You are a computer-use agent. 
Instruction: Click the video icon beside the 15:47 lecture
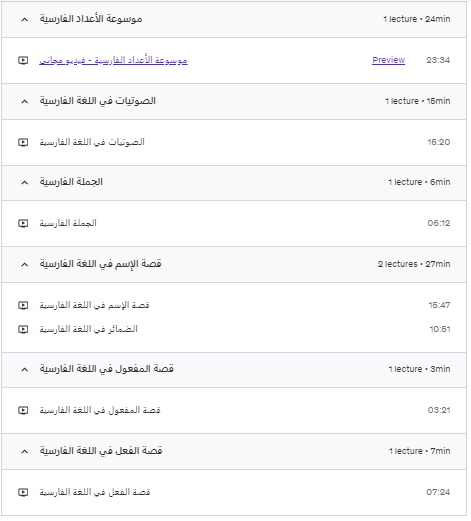coord(23,305)
